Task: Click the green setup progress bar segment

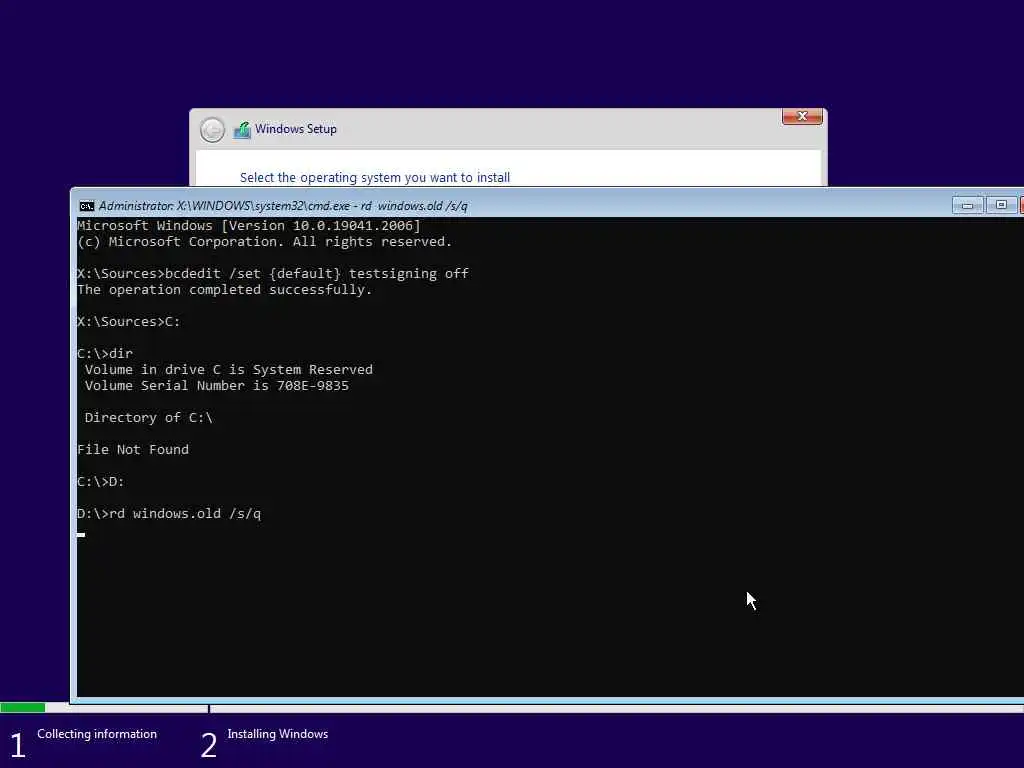Action: pyautogui.click(x=23, y=708)
